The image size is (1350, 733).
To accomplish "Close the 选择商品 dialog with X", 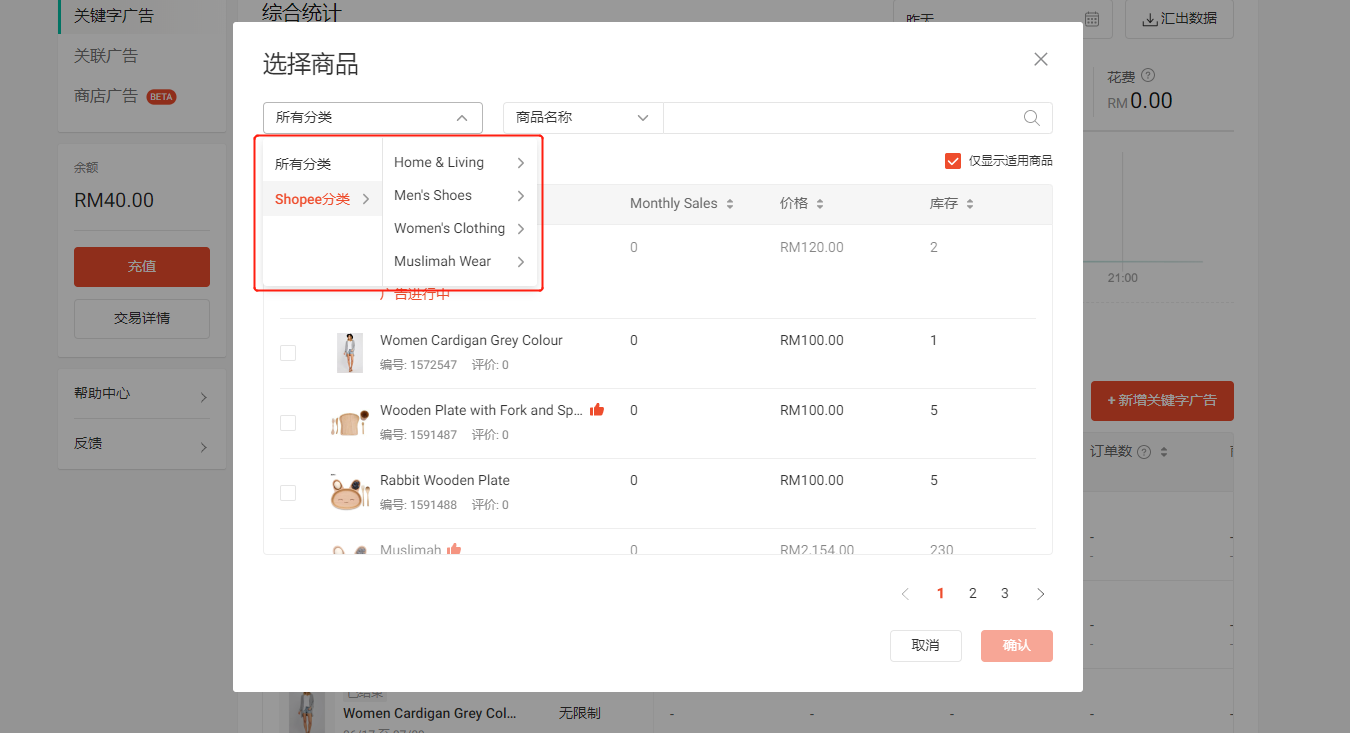I will pos(1041,59).
